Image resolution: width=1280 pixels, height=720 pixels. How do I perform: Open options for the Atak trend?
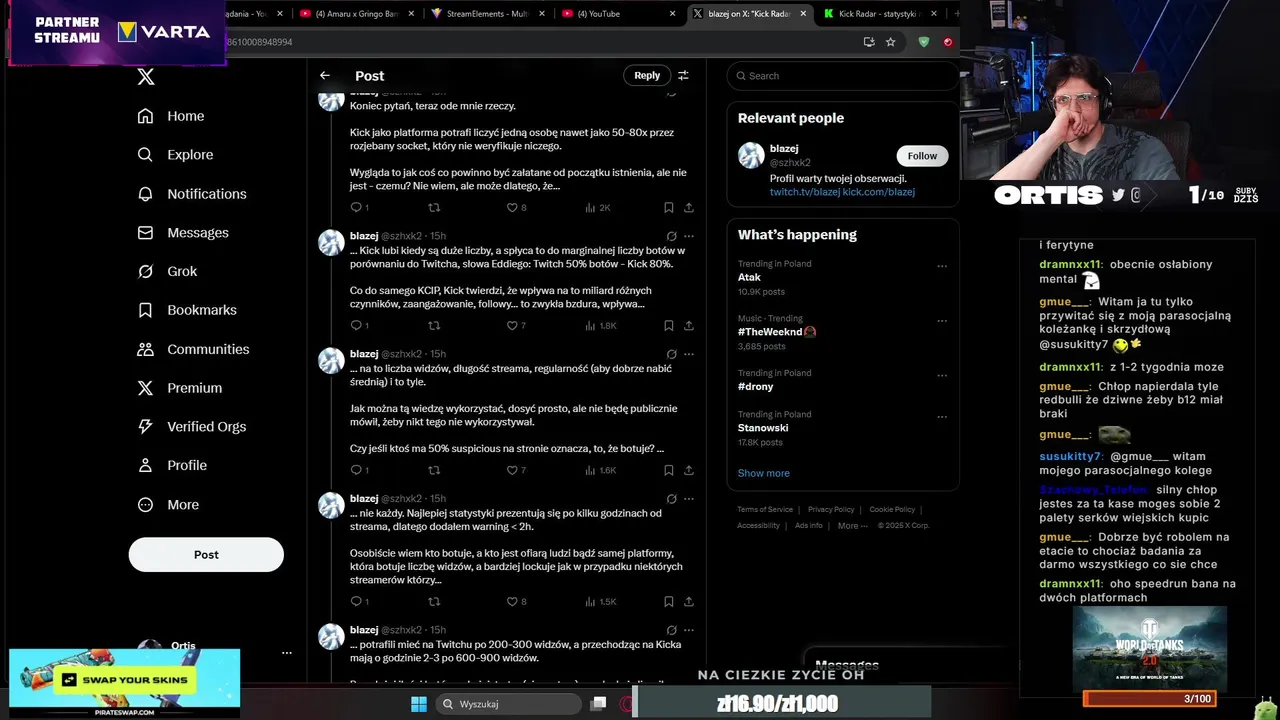point(942,266)
